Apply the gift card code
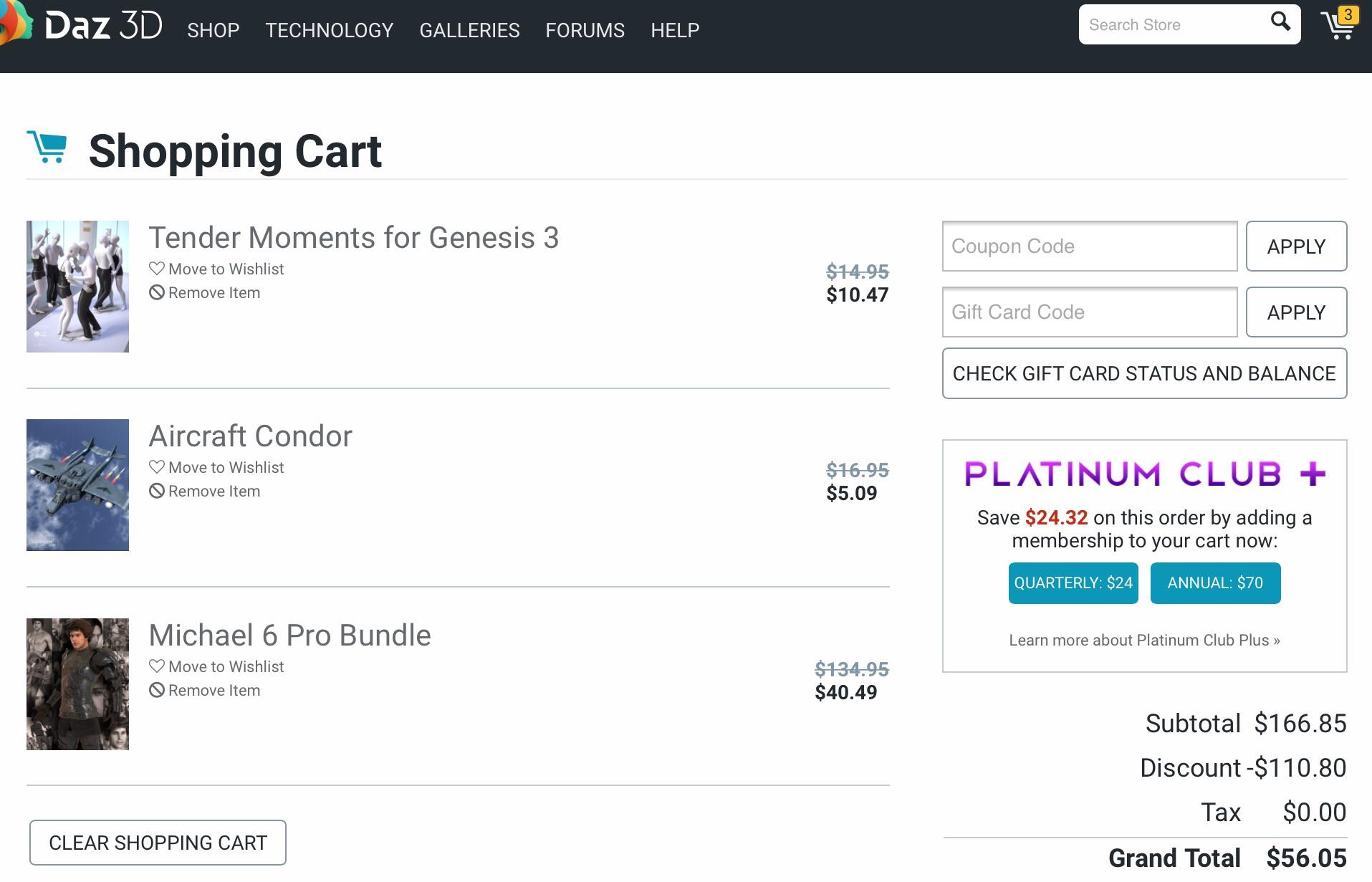This screenshot has height=882, width=1372. pyautogui.click(x=1296, y=312)
